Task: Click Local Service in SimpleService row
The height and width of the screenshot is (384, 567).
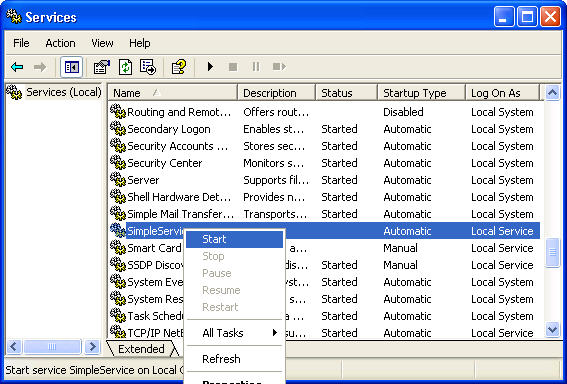Action: 502,231
